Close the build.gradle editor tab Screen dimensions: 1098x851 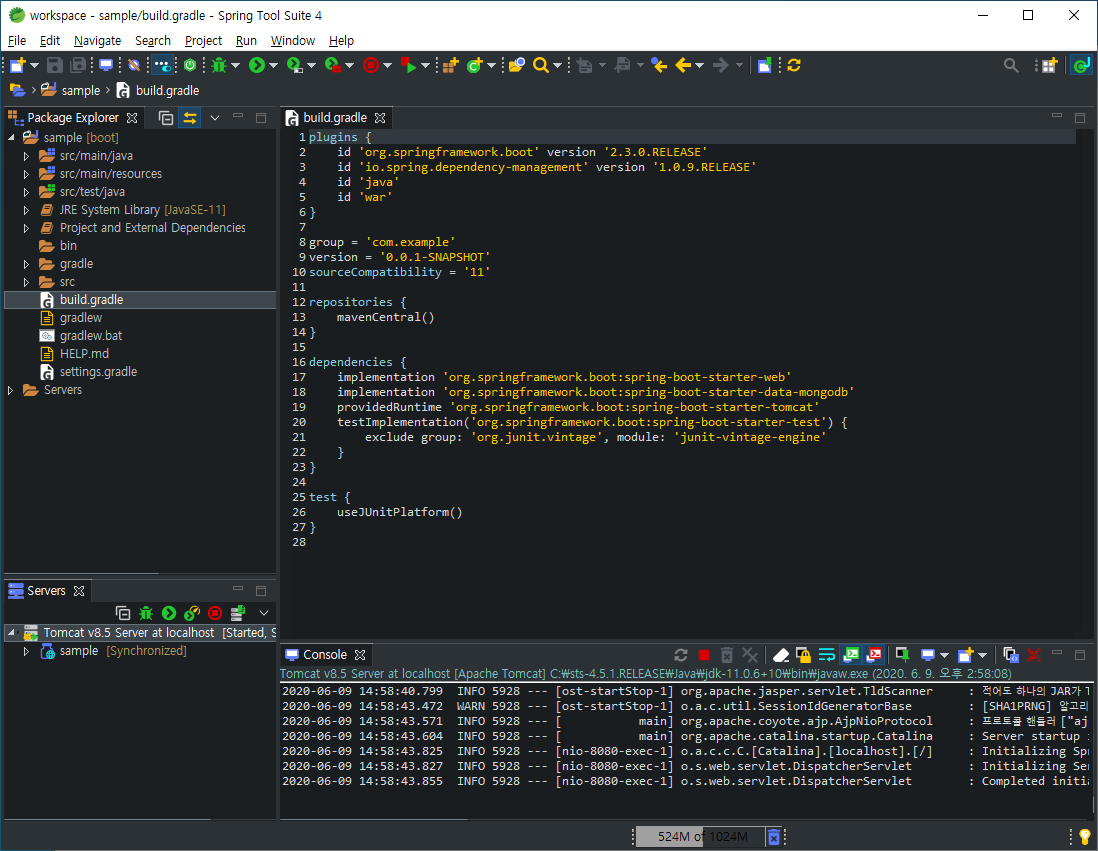point(380,118)
